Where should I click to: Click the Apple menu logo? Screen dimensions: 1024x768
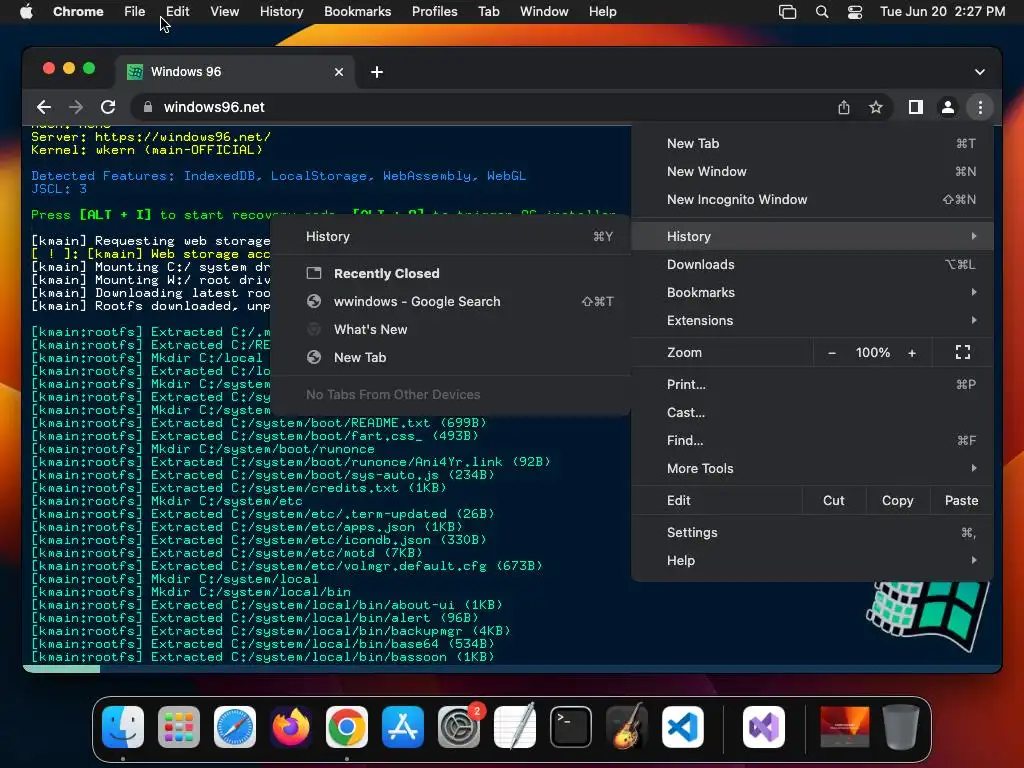coord(26,11)
